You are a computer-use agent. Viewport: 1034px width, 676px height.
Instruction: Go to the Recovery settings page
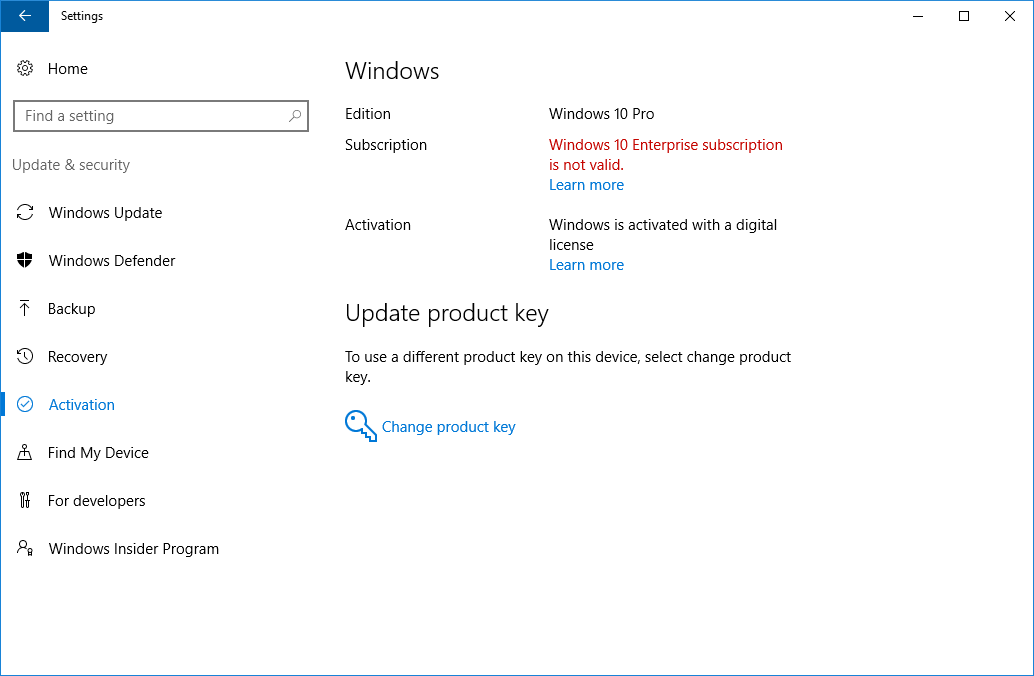click(x=77, y=357)
